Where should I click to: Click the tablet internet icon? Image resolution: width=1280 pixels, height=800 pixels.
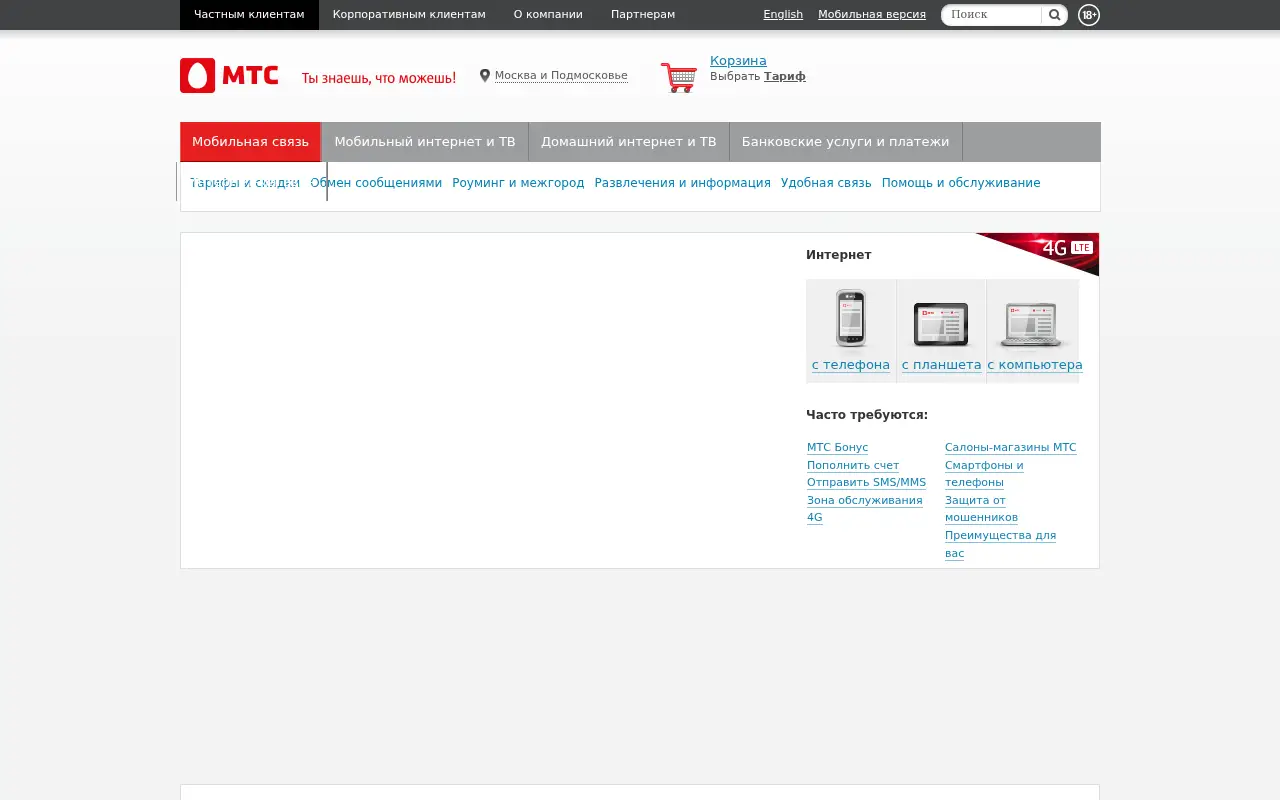tap(941, 324)
